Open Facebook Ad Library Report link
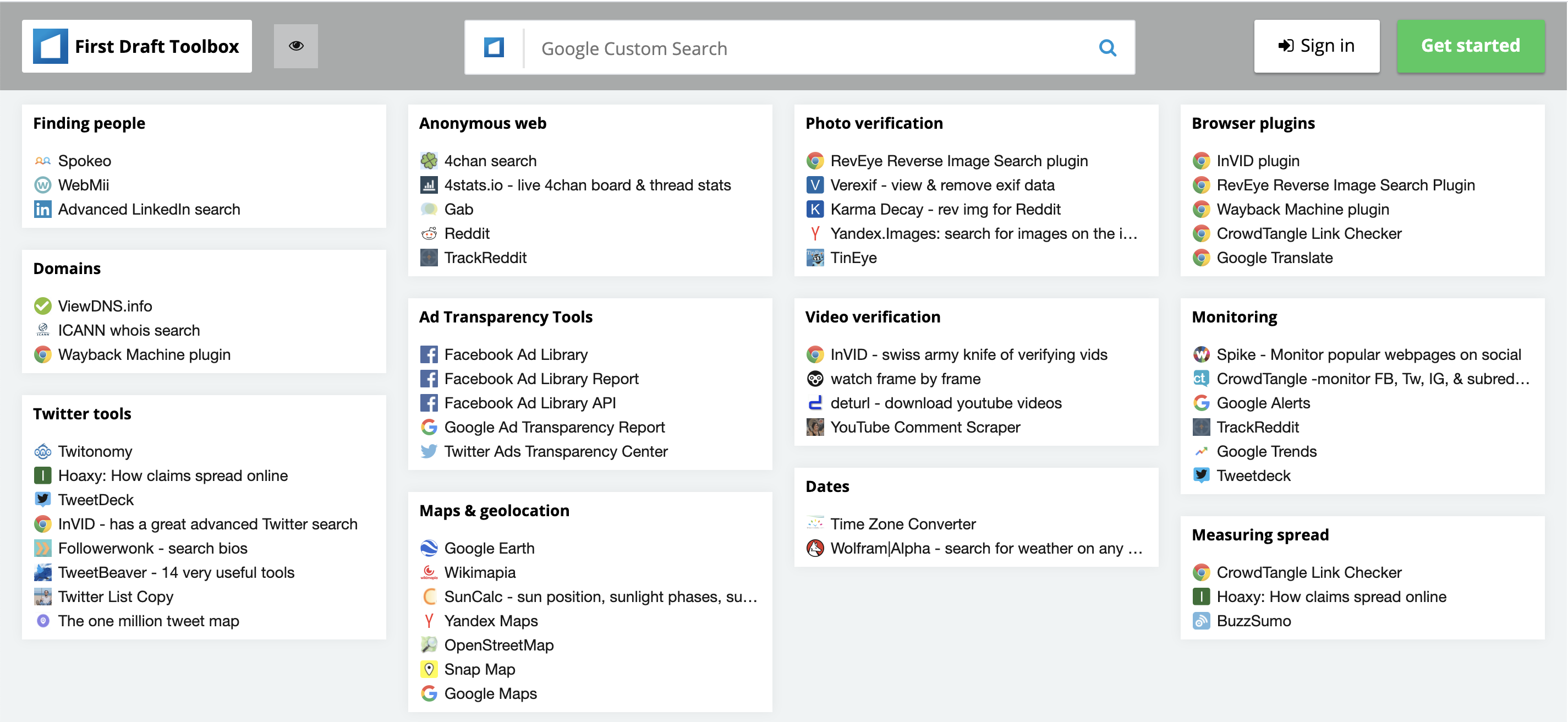The width and height of the screenshot is (1568, 722). click(x=541, y=379)
